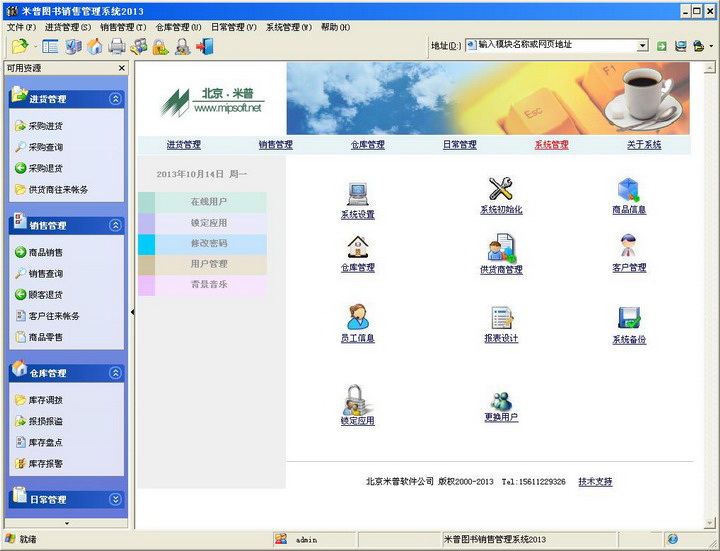The height and width of the screenshot is (551, 720).
Task: Click the 用户管理 button
Action: (x=202, y=264)
